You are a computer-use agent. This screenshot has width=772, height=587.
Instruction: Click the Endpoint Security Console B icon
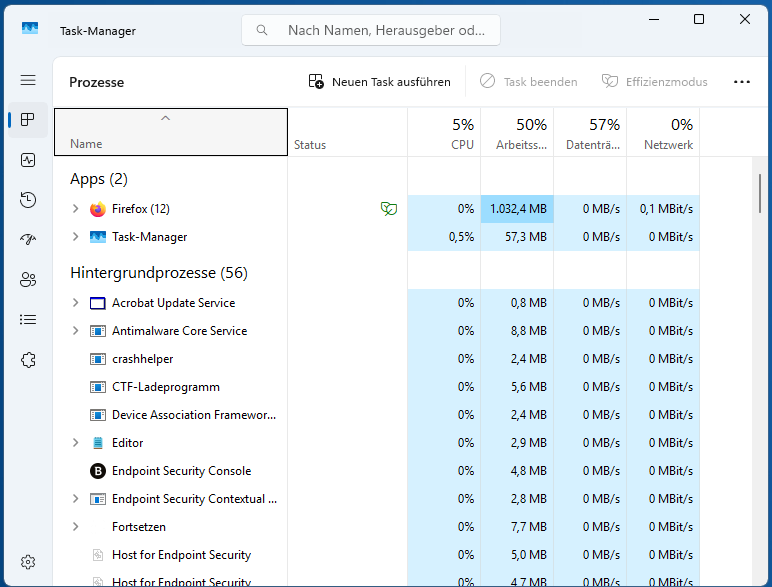(x=98, y=471)
